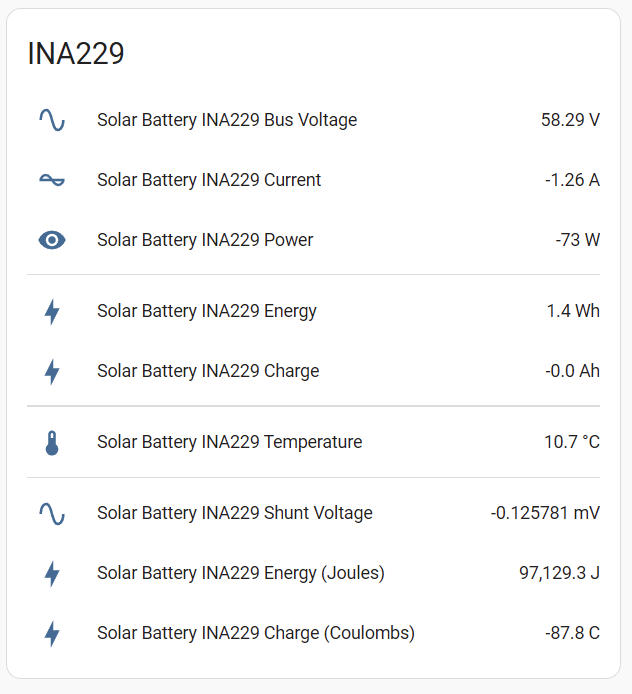Click the sine wave icon beside Bus Voltage
The width and height of the screenshot is (632, 694).
[x=52, y=120]
